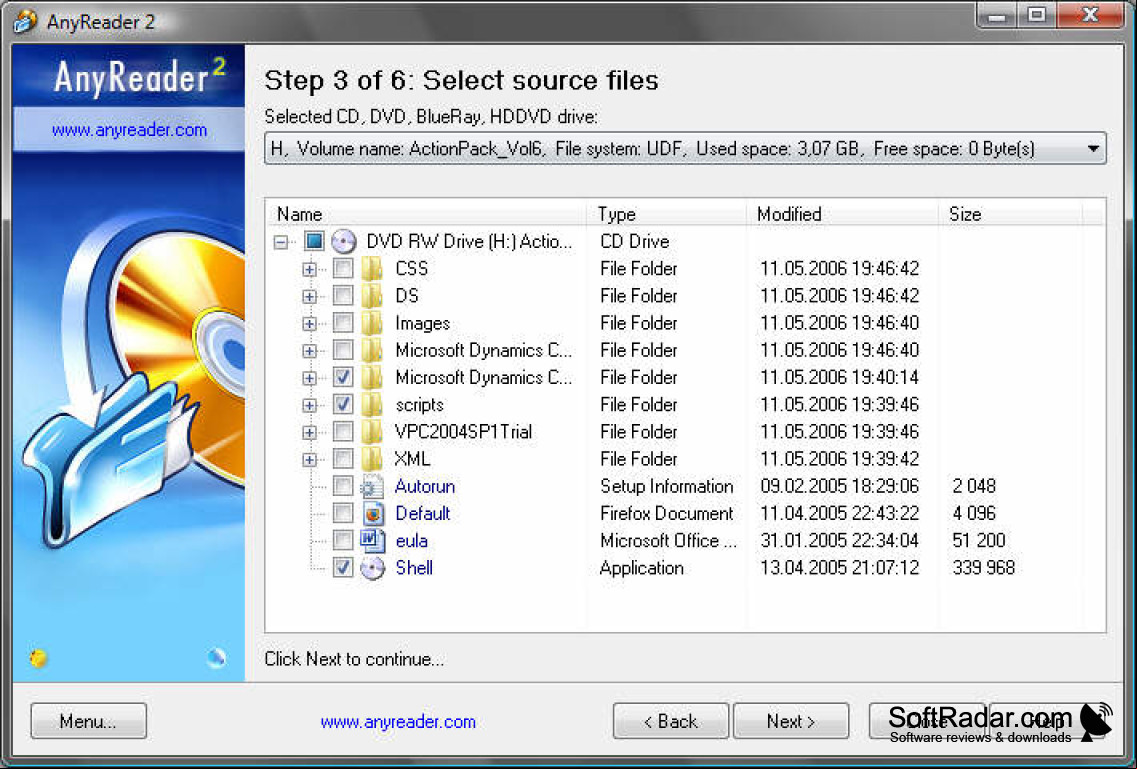Click the 'Application' type cell

pyautogui.click(x=642, y=568)
